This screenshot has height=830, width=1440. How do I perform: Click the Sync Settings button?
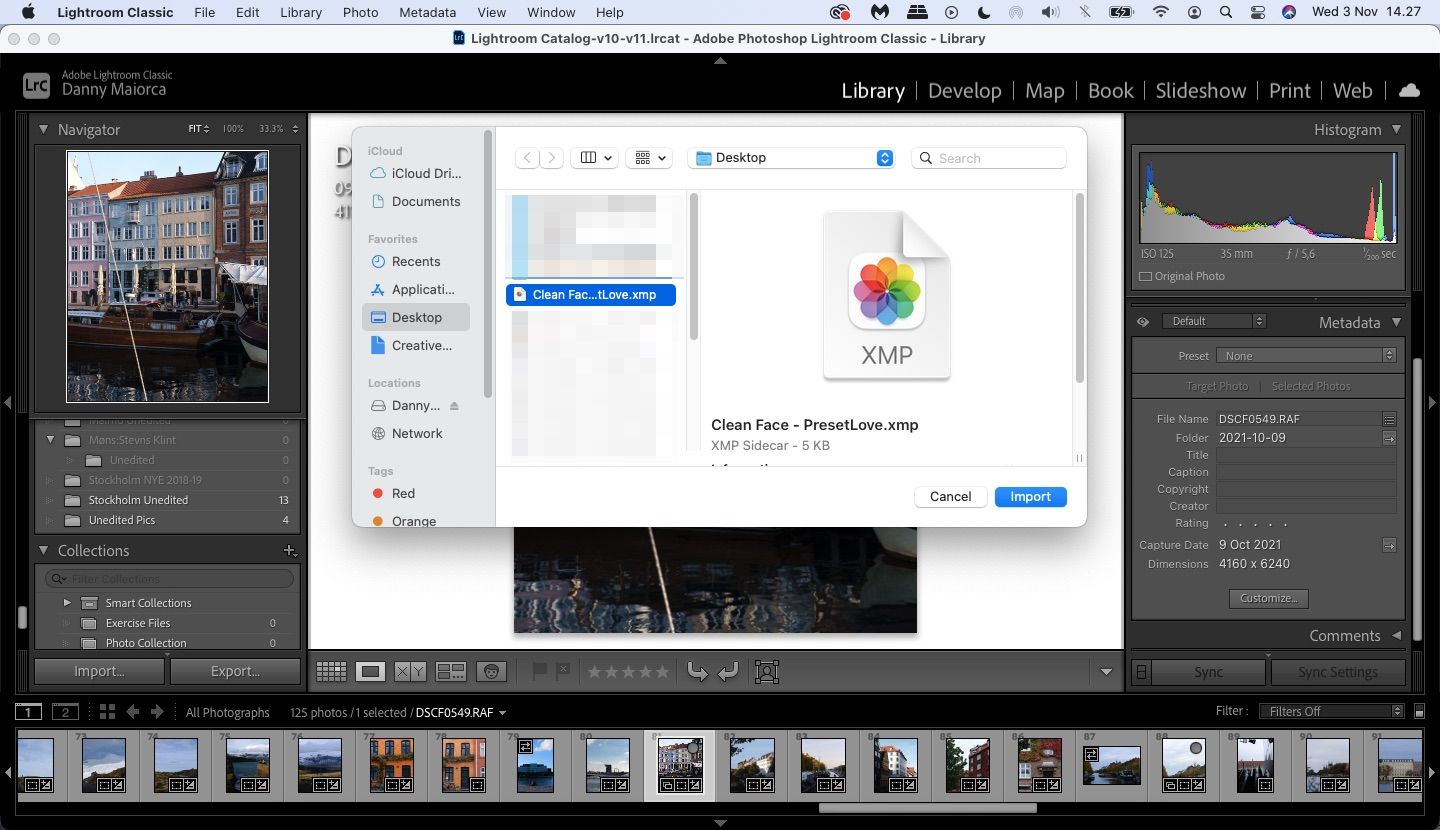coord(1338,672)
